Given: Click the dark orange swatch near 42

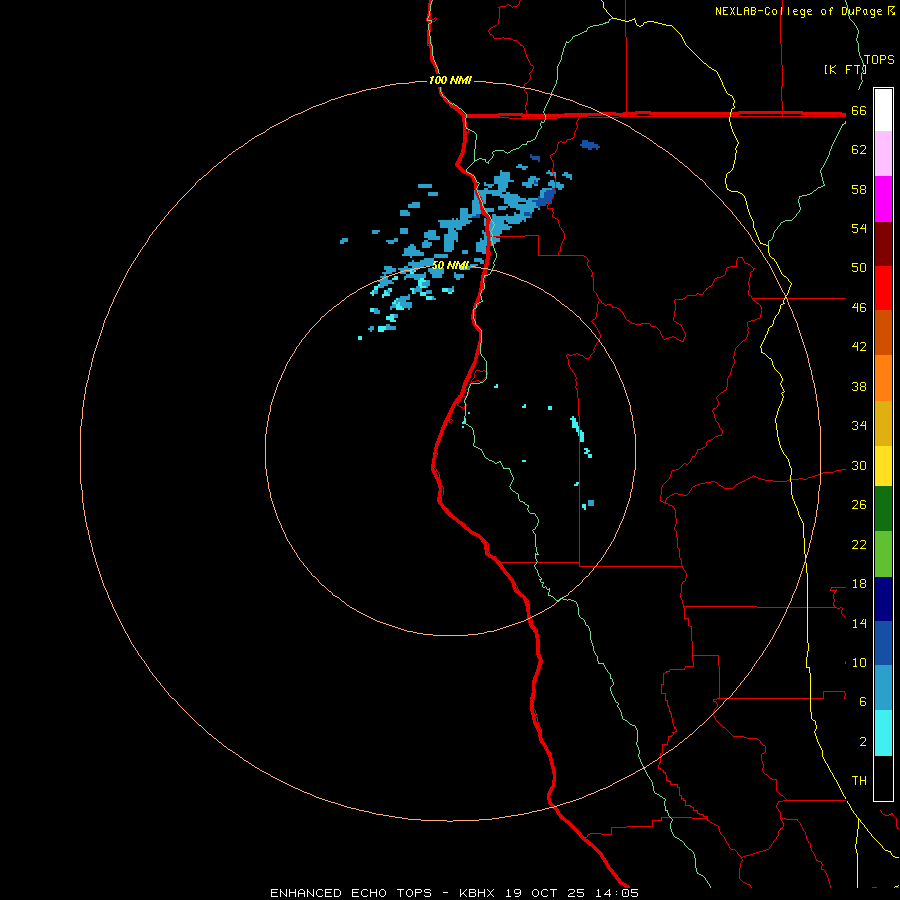Looking at the screenshot, I should pyautogui.click(x=883, y=333).
